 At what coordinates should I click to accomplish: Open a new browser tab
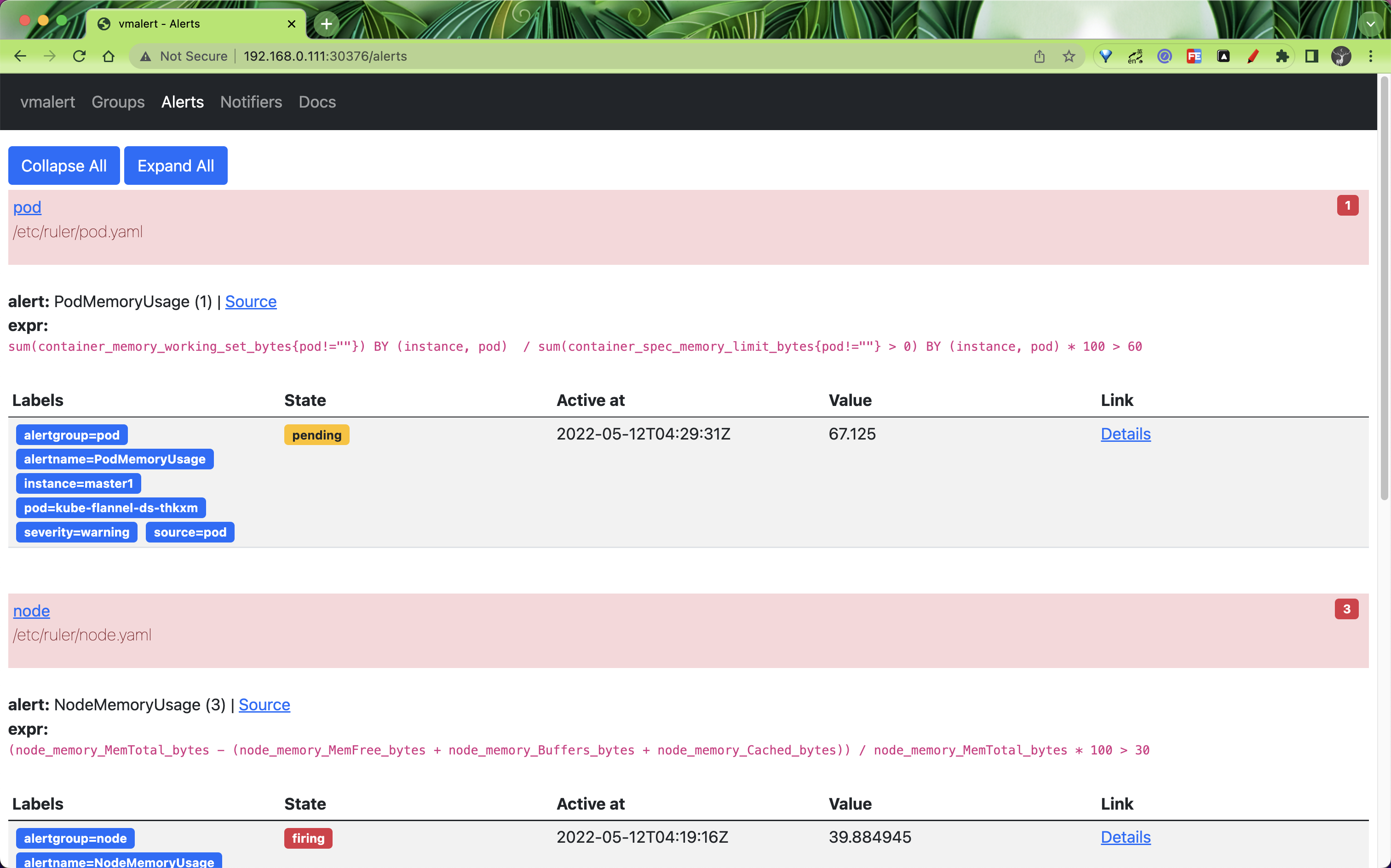click(x=326, y=23)
